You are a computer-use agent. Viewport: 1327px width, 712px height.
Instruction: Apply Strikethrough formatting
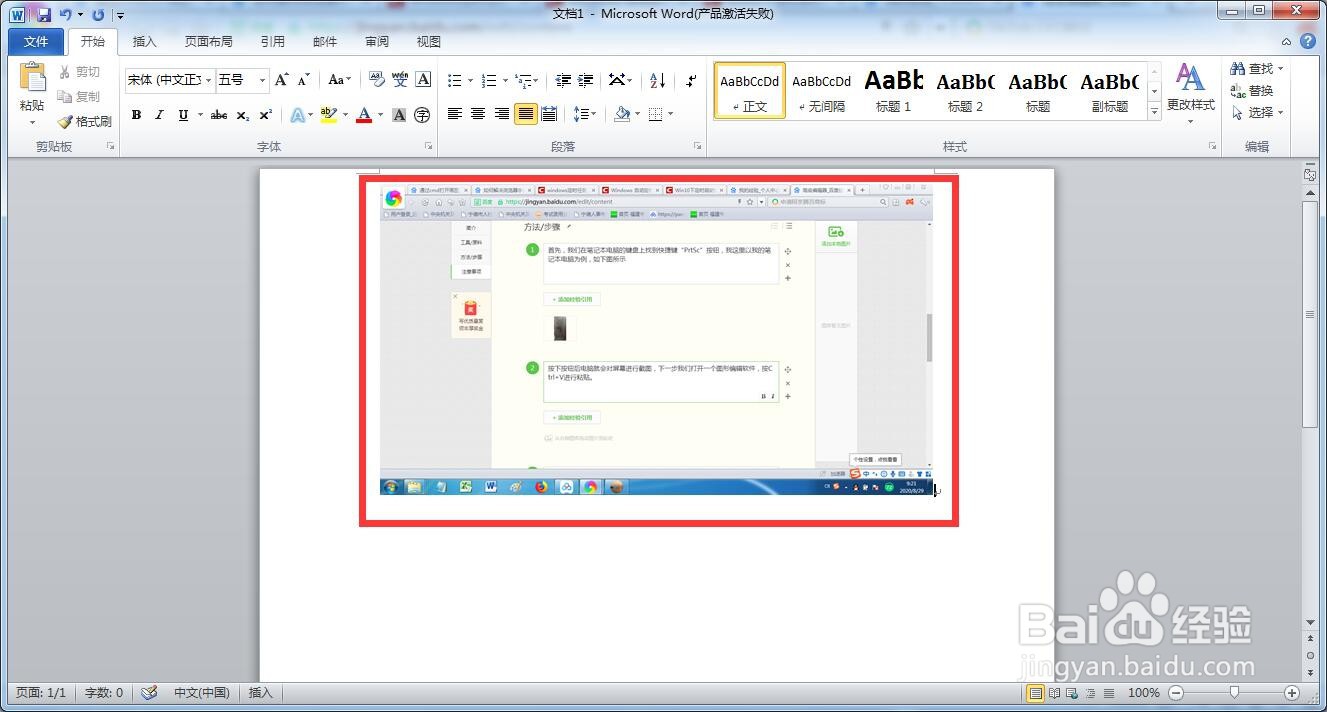[x=219, y=115]
